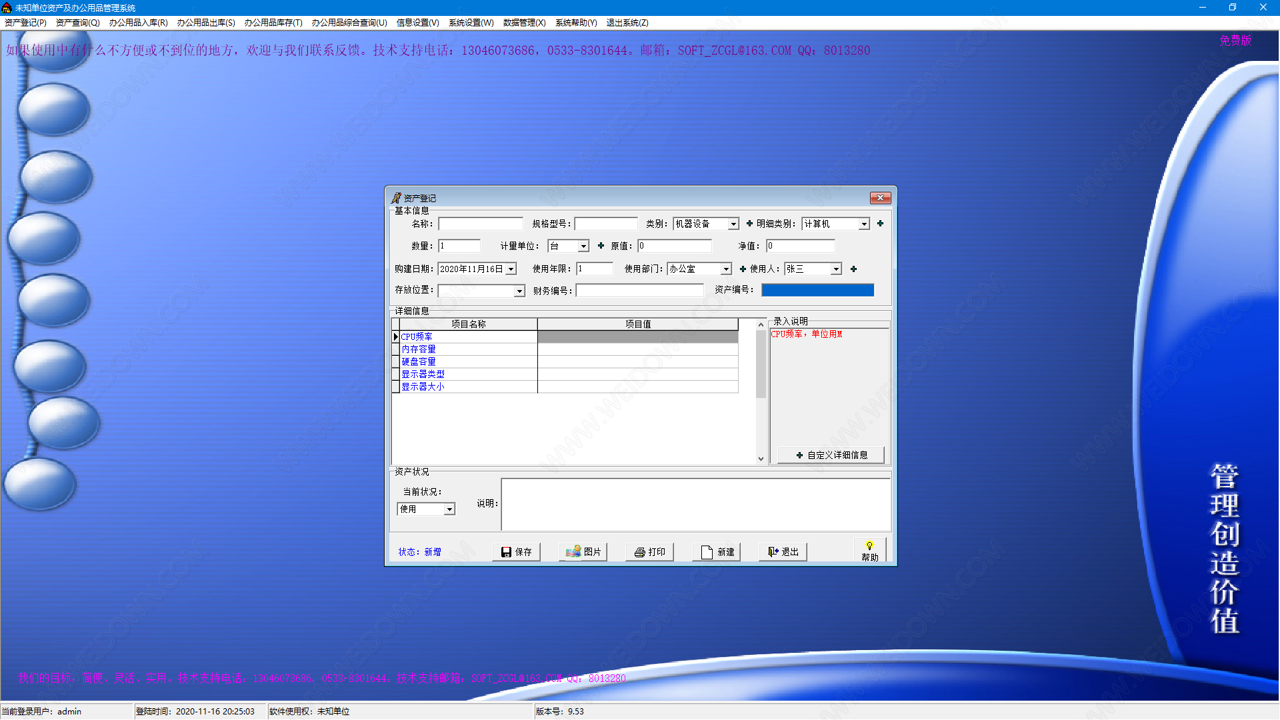Viewport: 1280px width, 720px height.
Task: Close the 资产登记 dialog with red X
Action: click(880, 198)
